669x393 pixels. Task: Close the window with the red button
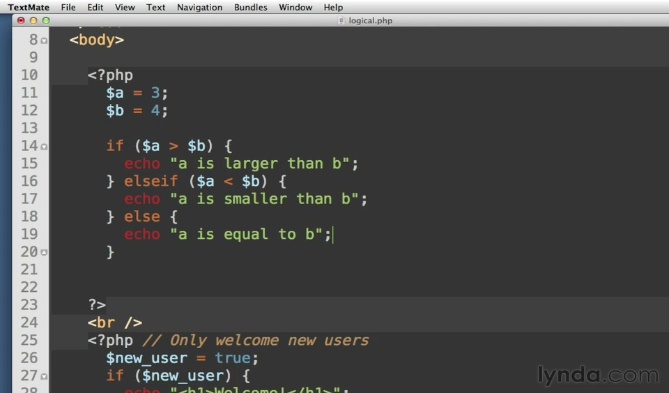coord(21,20)
